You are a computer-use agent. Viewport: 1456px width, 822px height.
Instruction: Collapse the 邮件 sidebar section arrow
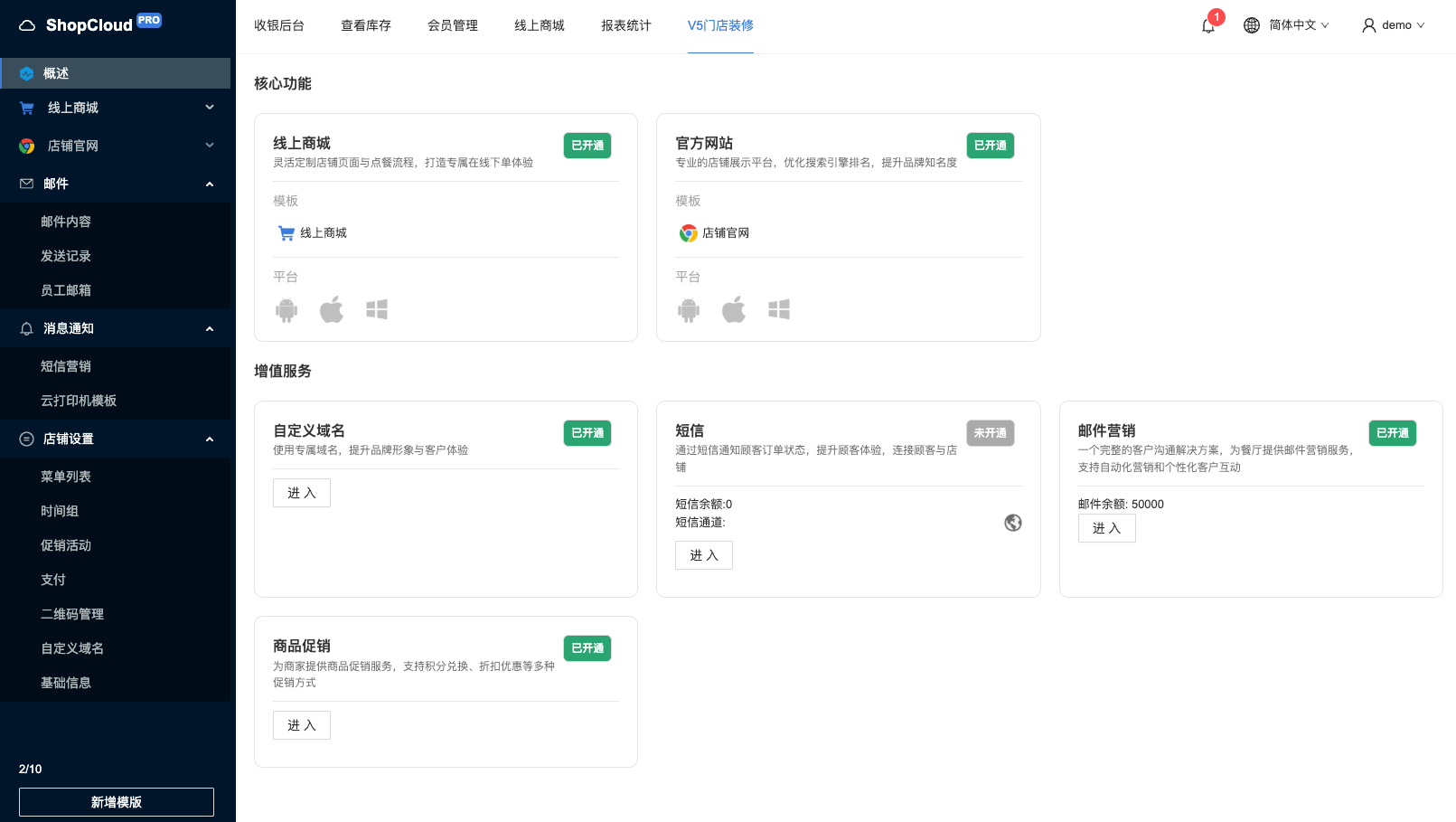coord(210,184)
